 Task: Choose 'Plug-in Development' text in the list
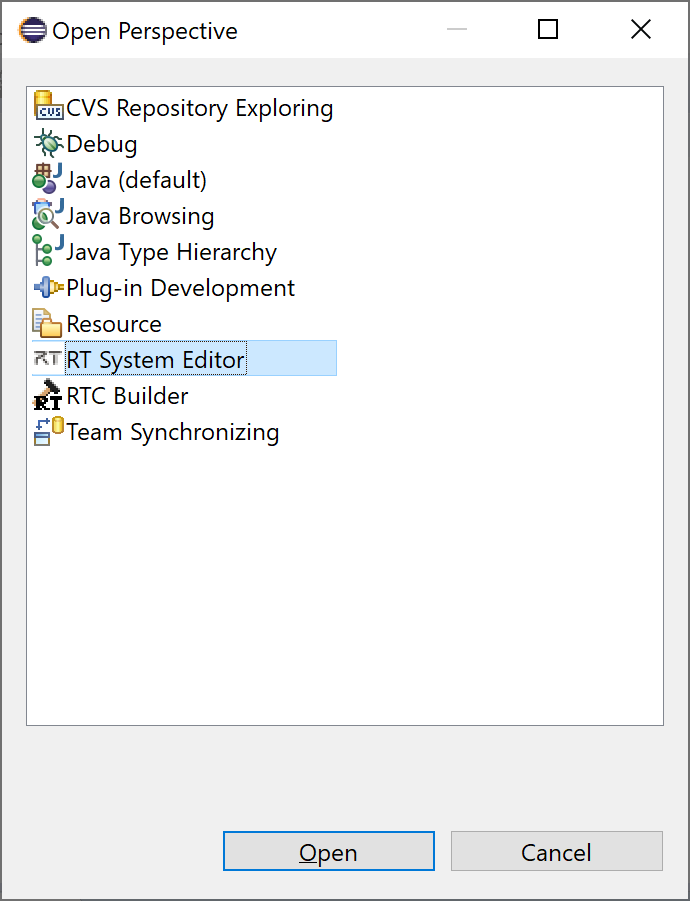(x=180, y=288)
